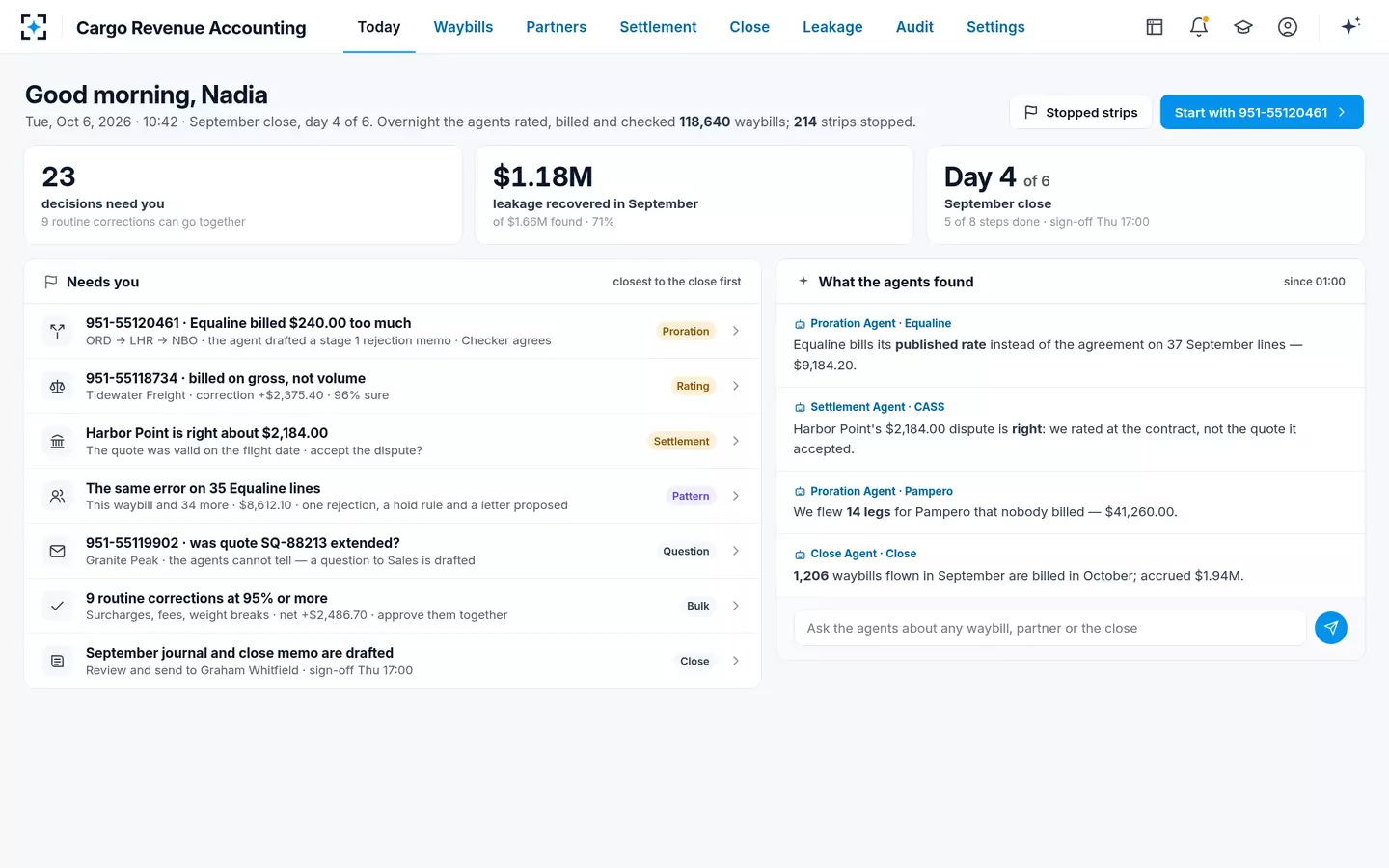
Task: Expand the 35 Equaline lines Pattern chevron
Action: coord(736,496)
